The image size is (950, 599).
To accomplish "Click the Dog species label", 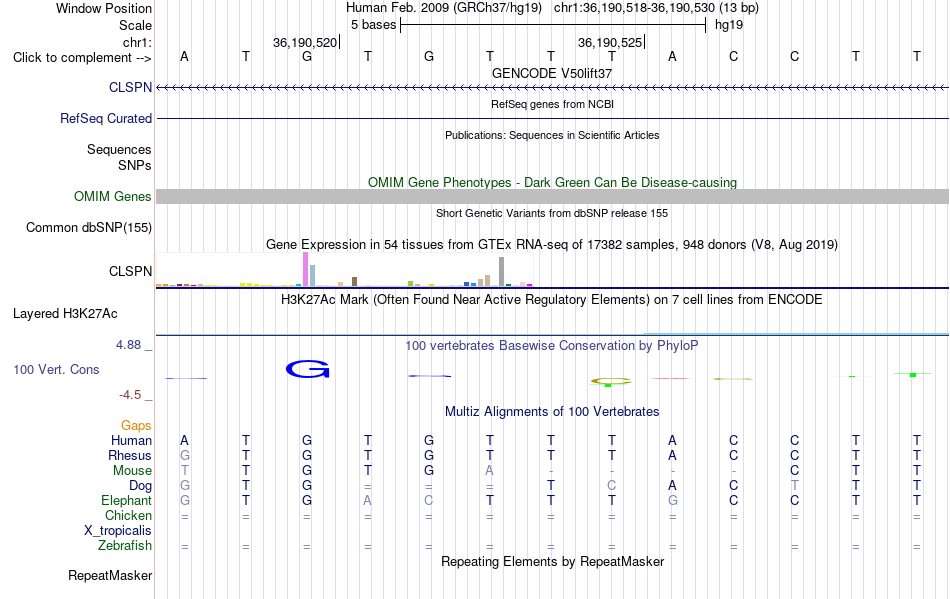I will (x=141, y=486).
